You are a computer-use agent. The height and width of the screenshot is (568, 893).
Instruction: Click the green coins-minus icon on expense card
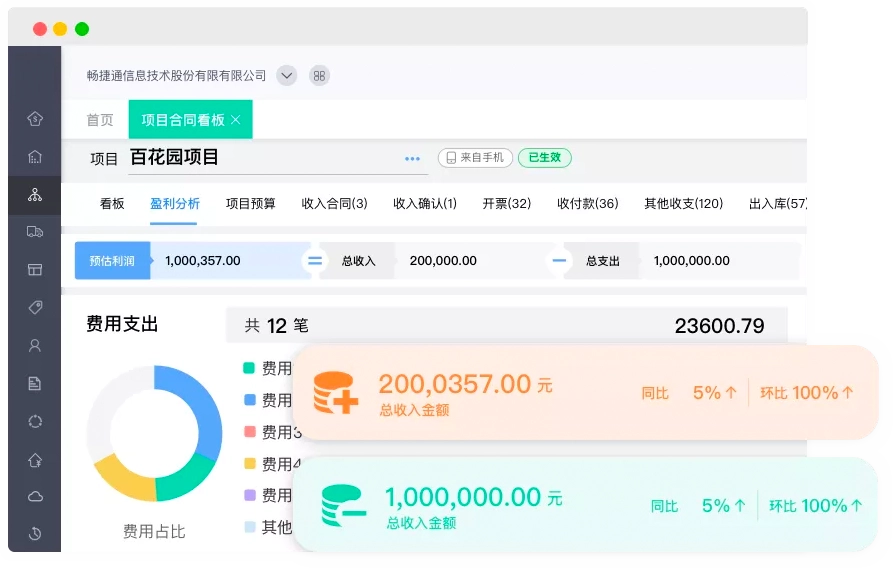(x=343, y=505)
